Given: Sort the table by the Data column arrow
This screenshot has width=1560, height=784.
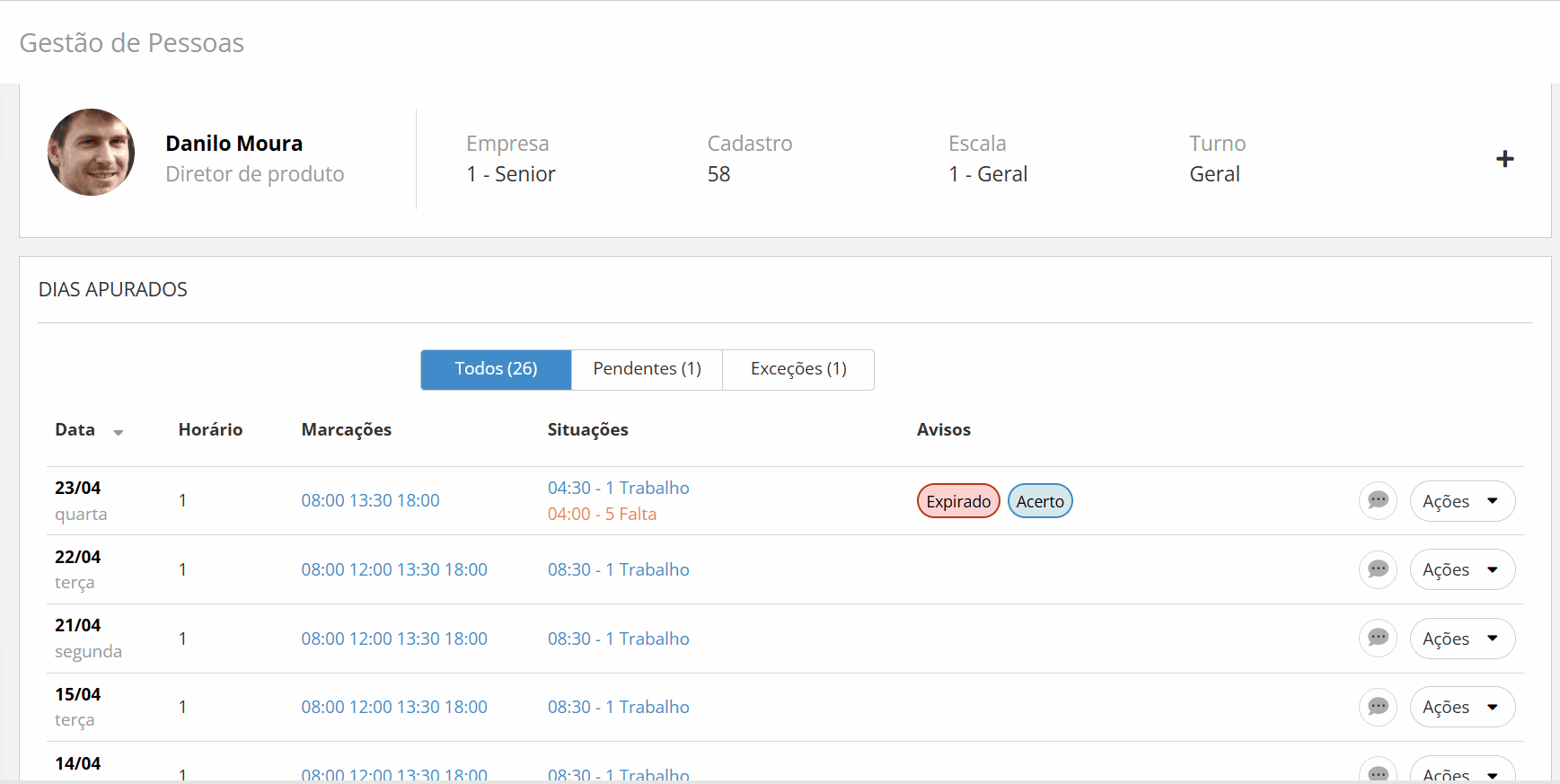Looking at the screenshot, I should (x=118, y=433).
